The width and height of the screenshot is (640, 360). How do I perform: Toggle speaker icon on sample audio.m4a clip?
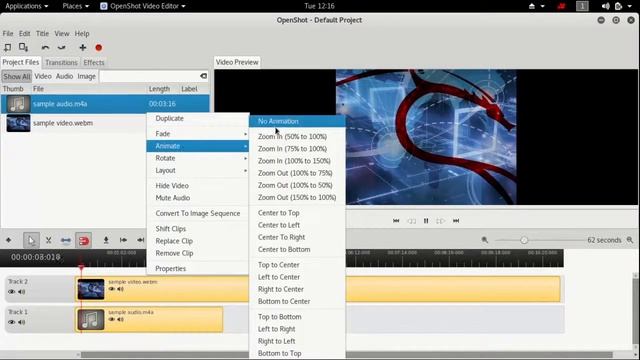[120, 319]
